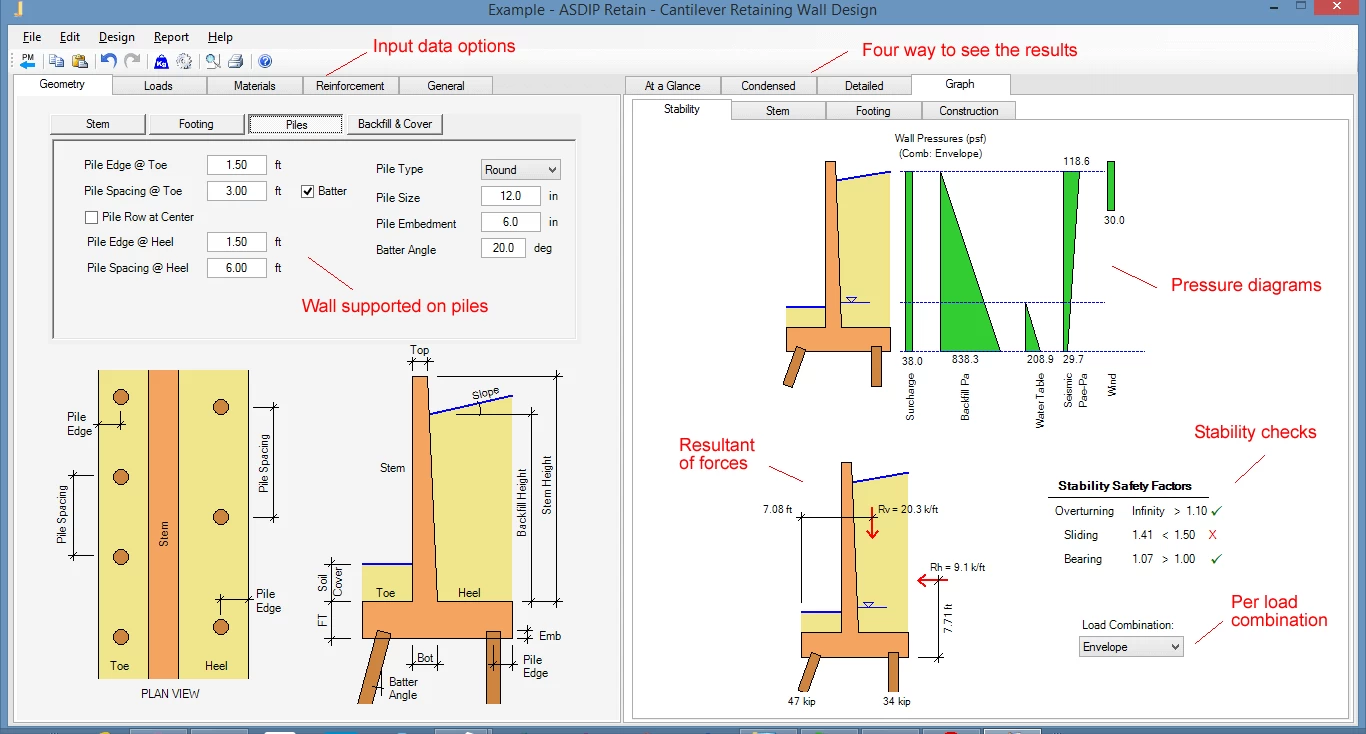The image size is (1366, 734).
Task: Open the Report menu
Action: pos(172,37)
